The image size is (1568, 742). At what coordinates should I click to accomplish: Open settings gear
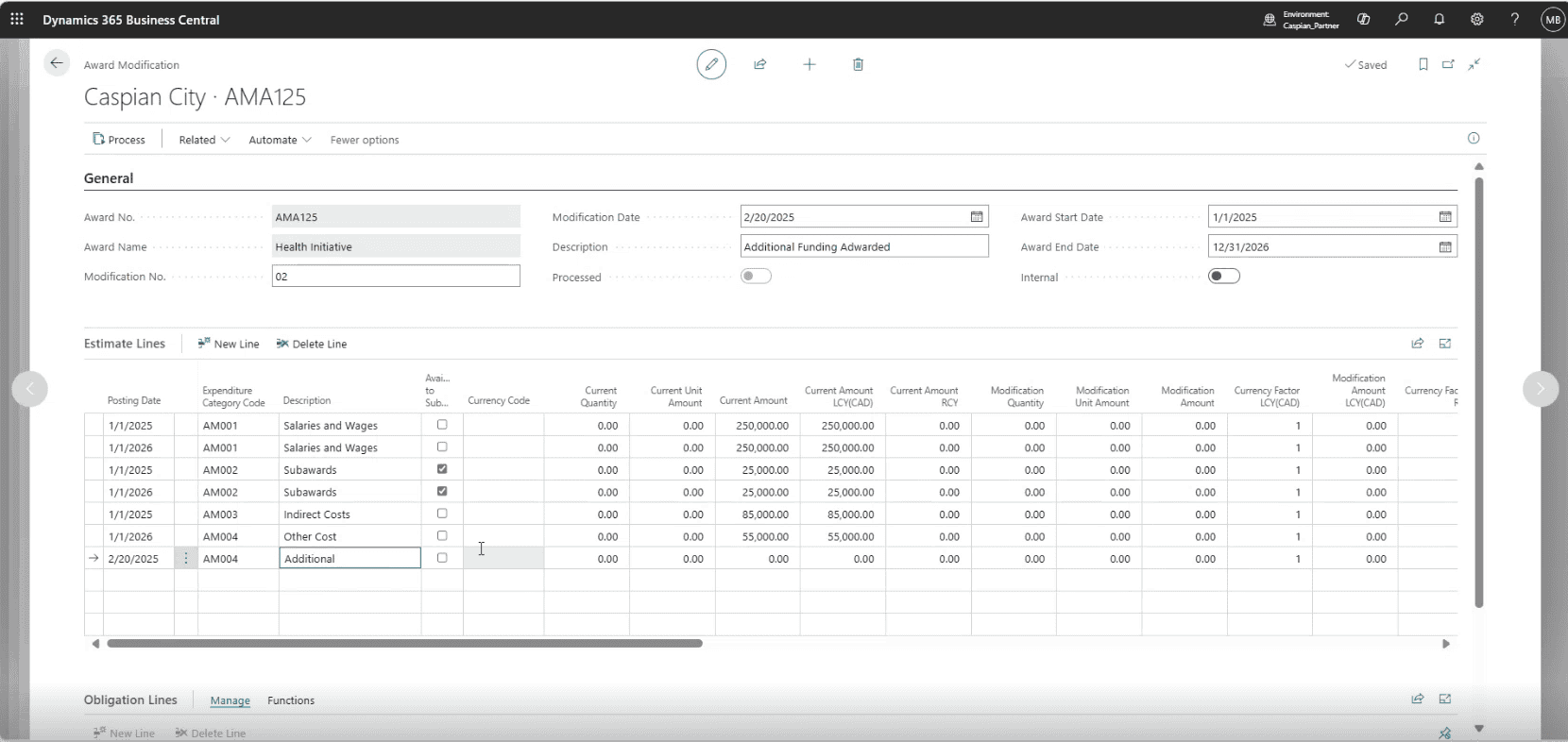[x=1477, y=19]
